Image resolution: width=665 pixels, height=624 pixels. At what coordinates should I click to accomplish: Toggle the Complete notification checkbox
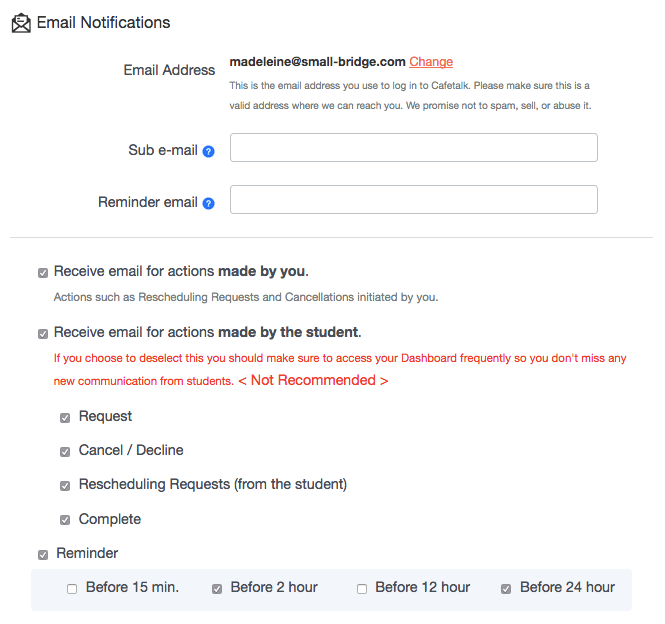pos(65,520)
